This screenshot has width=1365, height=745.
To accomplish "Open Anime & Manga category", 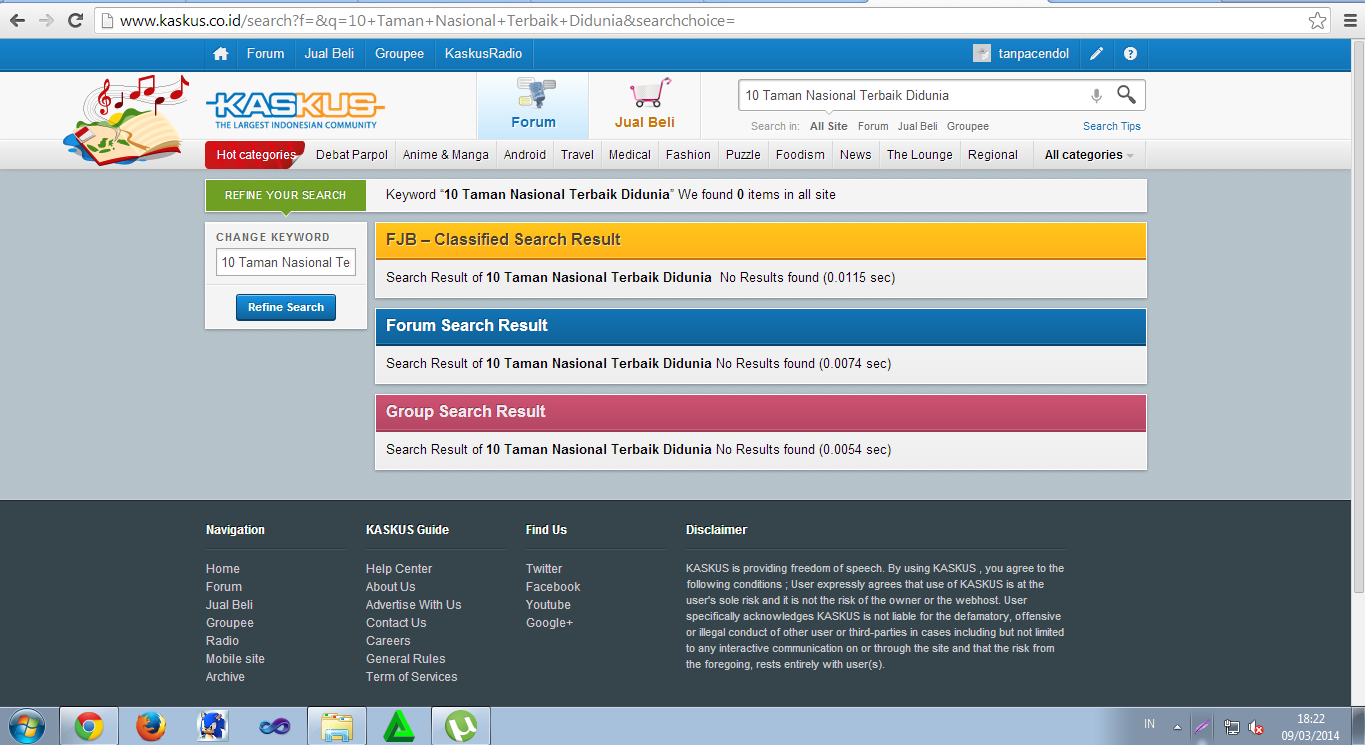I will coord(446,155).
